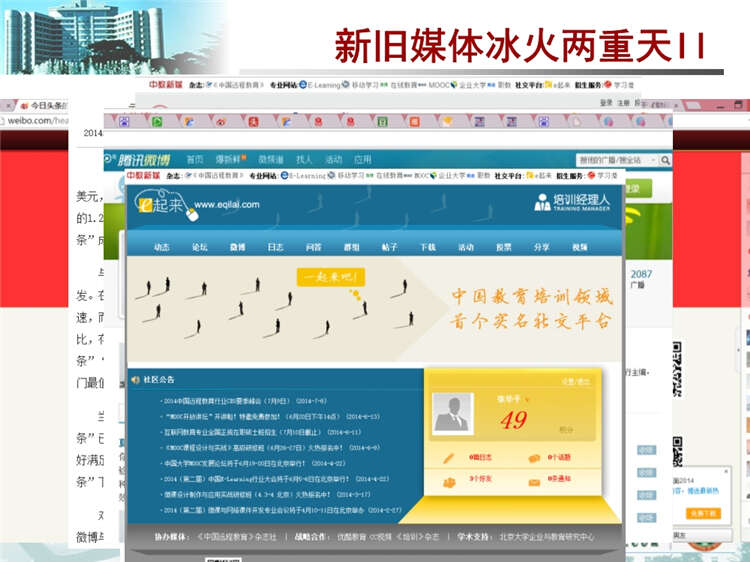Open 首页 in the Tencent Weibo menu
This screenshot has width=750, height=562.
point(194,160)
